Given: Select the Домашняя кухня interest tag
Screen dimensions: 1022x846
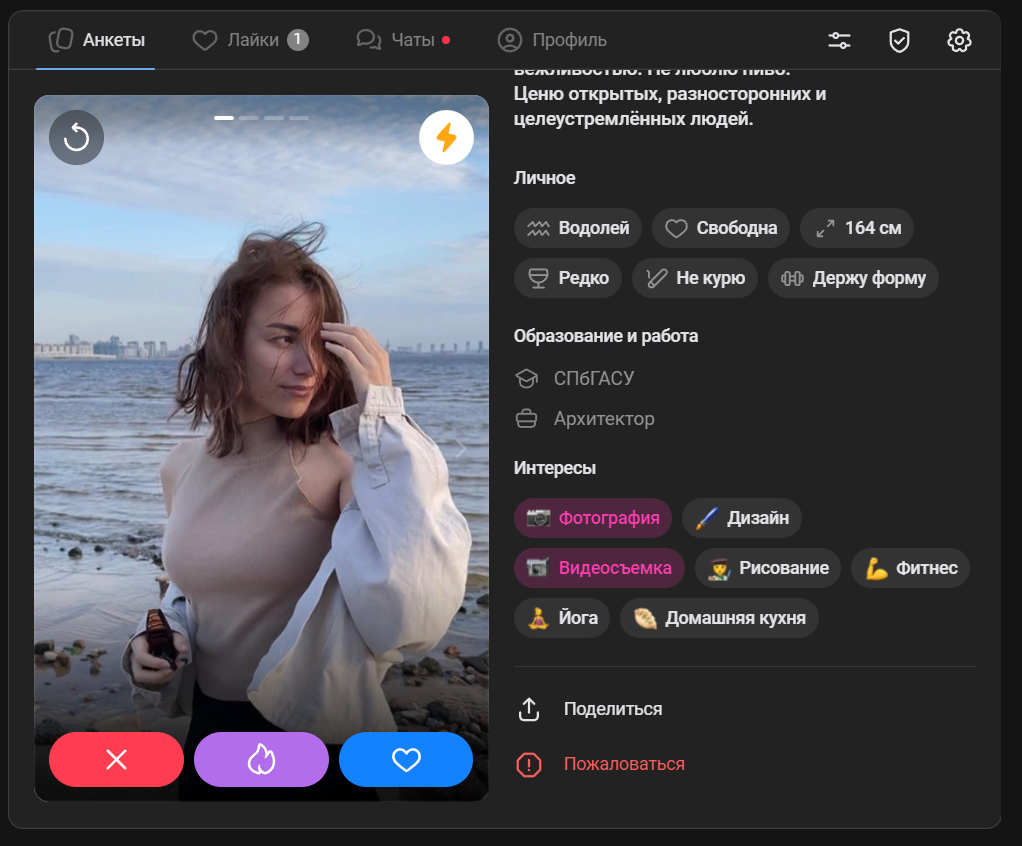Looking at the screenshot, I should tap(719, 617).
